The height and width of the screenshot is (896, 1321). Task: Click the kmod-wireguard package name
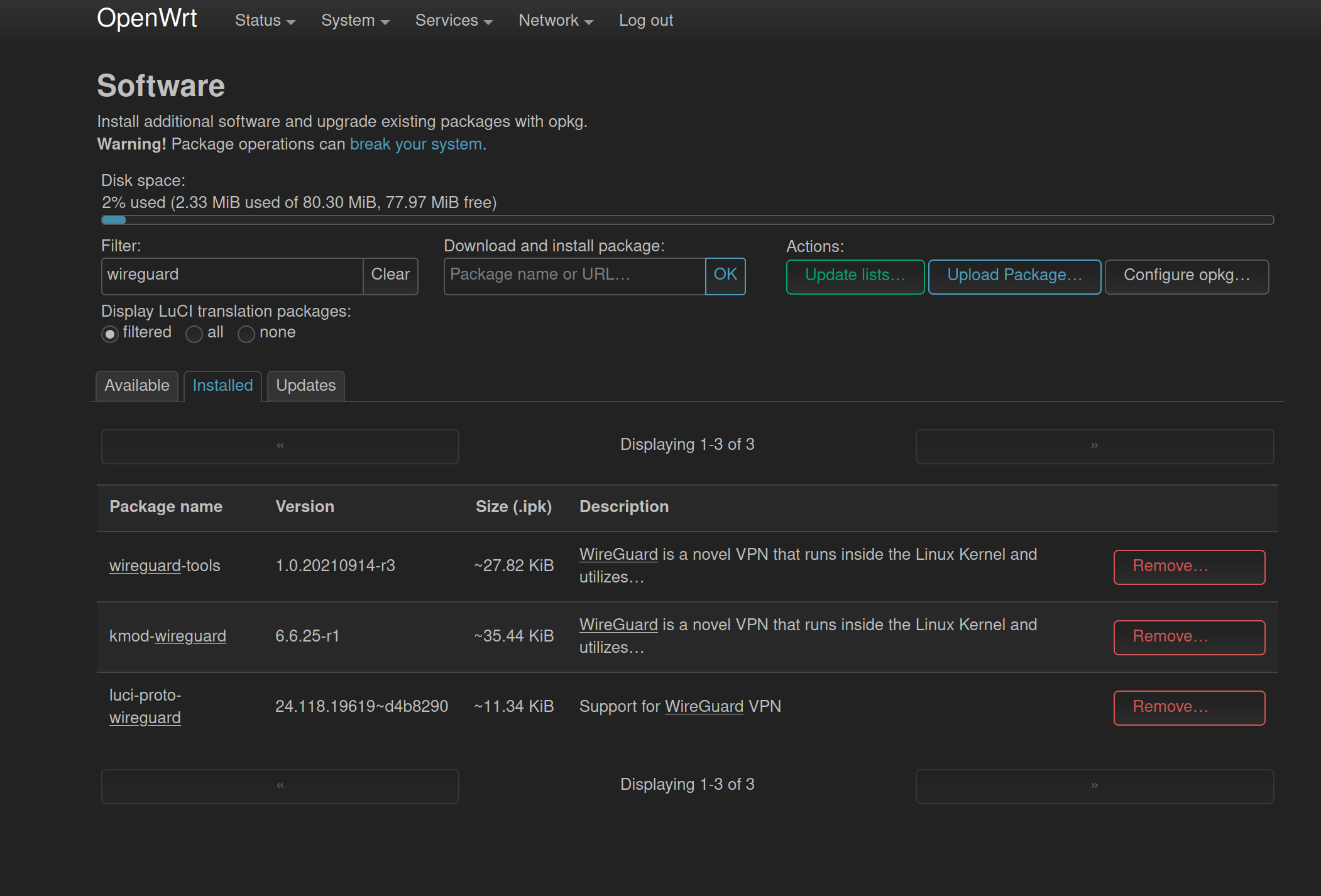[x=168, y=636]
